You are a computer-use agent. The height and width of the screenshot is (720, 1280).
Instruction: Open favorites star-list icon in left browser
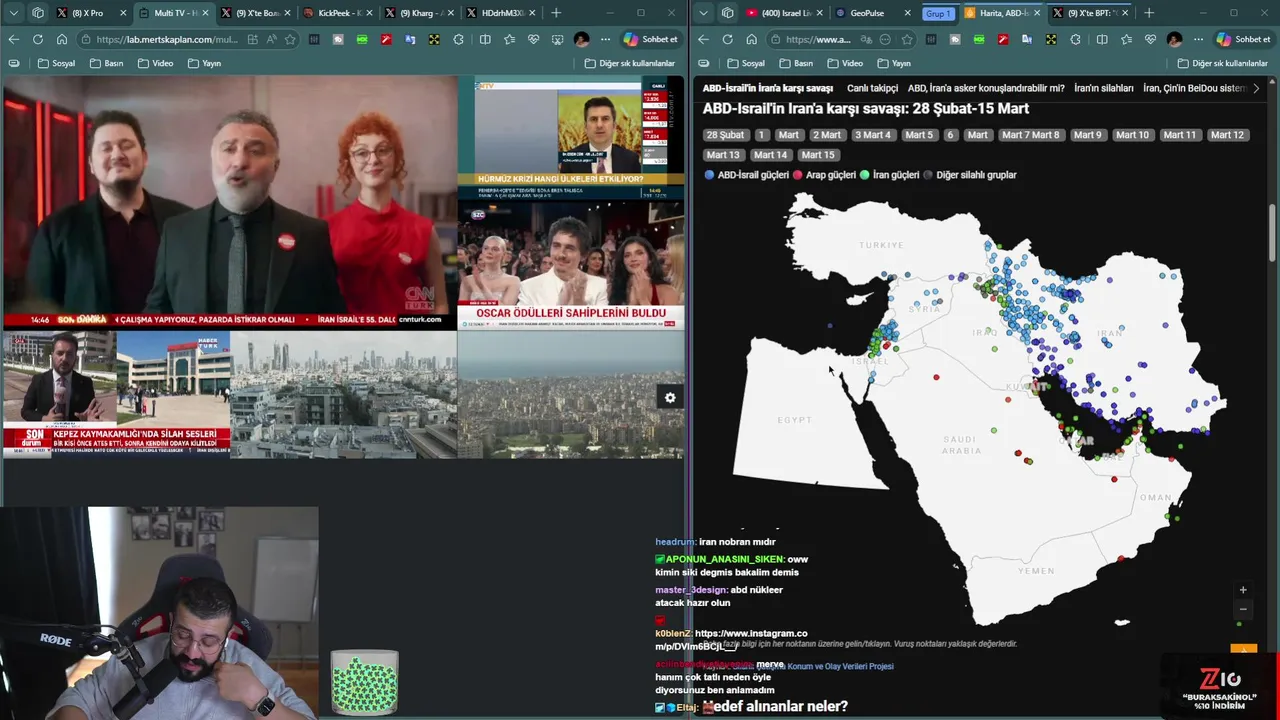(x=509, y=39)
